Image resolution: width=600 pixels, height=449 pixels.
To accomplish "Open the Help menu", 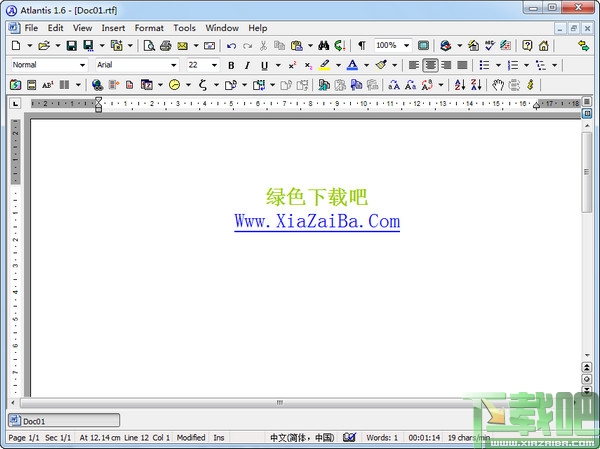I will tap(258, 28).
